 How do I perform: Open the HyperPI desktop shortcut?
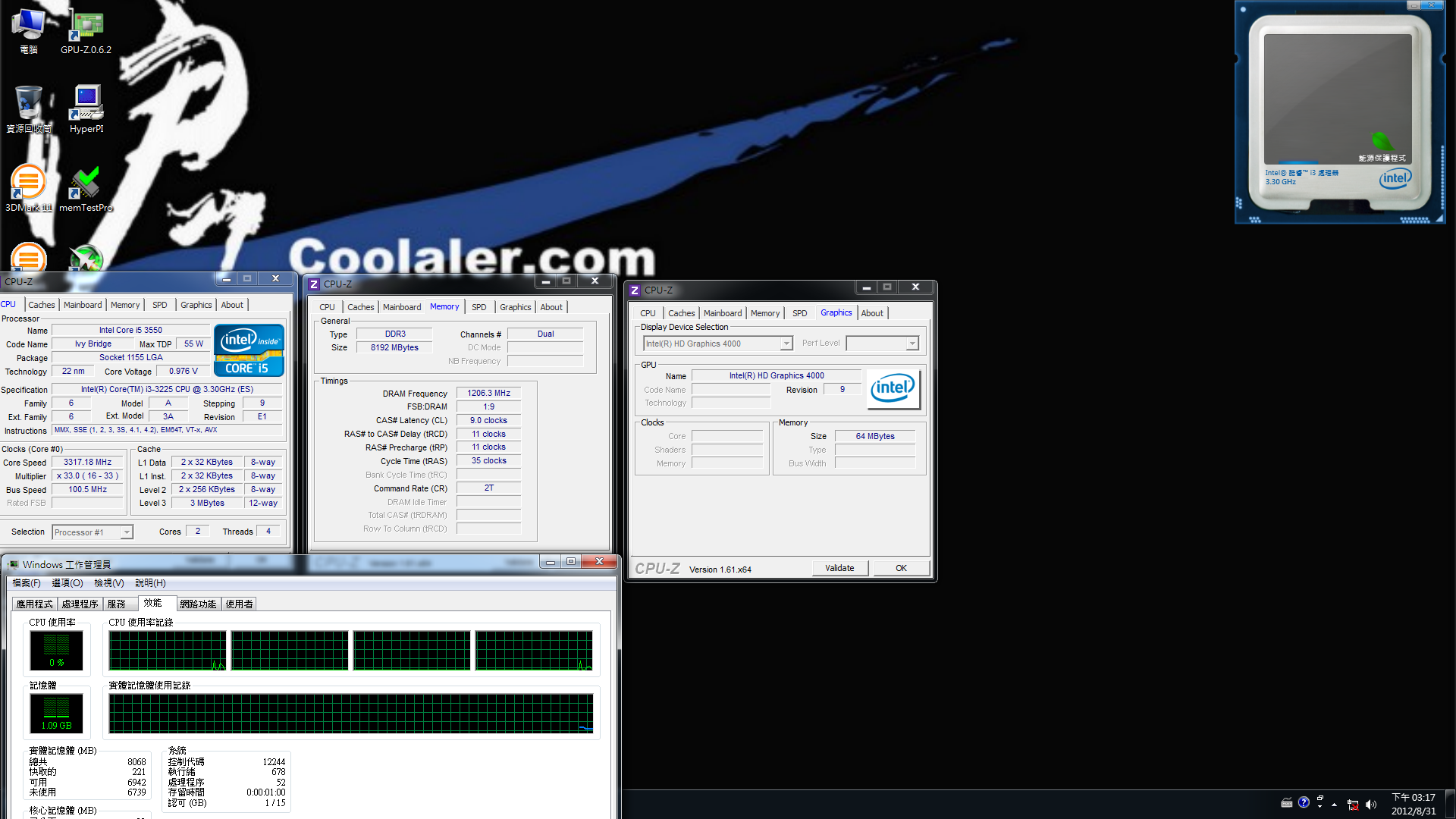point(86,109)
